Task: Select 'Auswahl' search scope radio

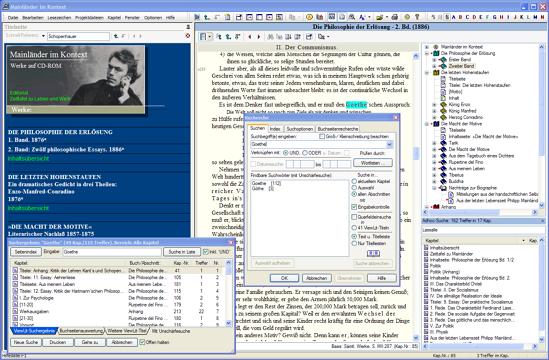Action: 354,187
